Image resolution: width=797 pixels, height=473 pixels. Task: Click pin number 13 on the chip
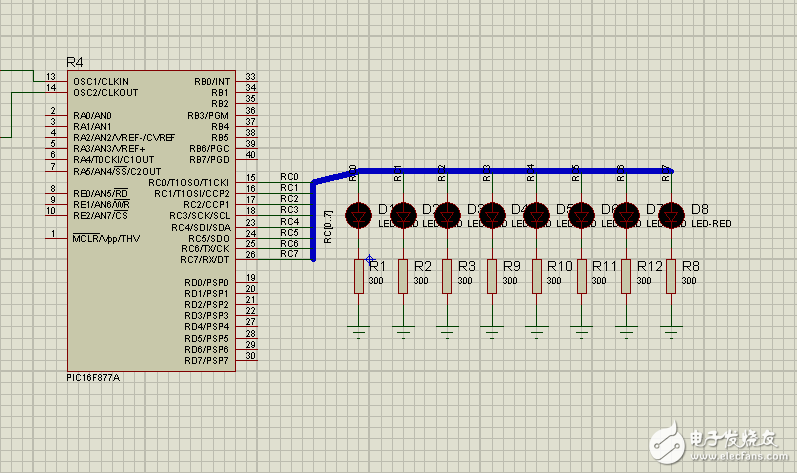point(51,76)
